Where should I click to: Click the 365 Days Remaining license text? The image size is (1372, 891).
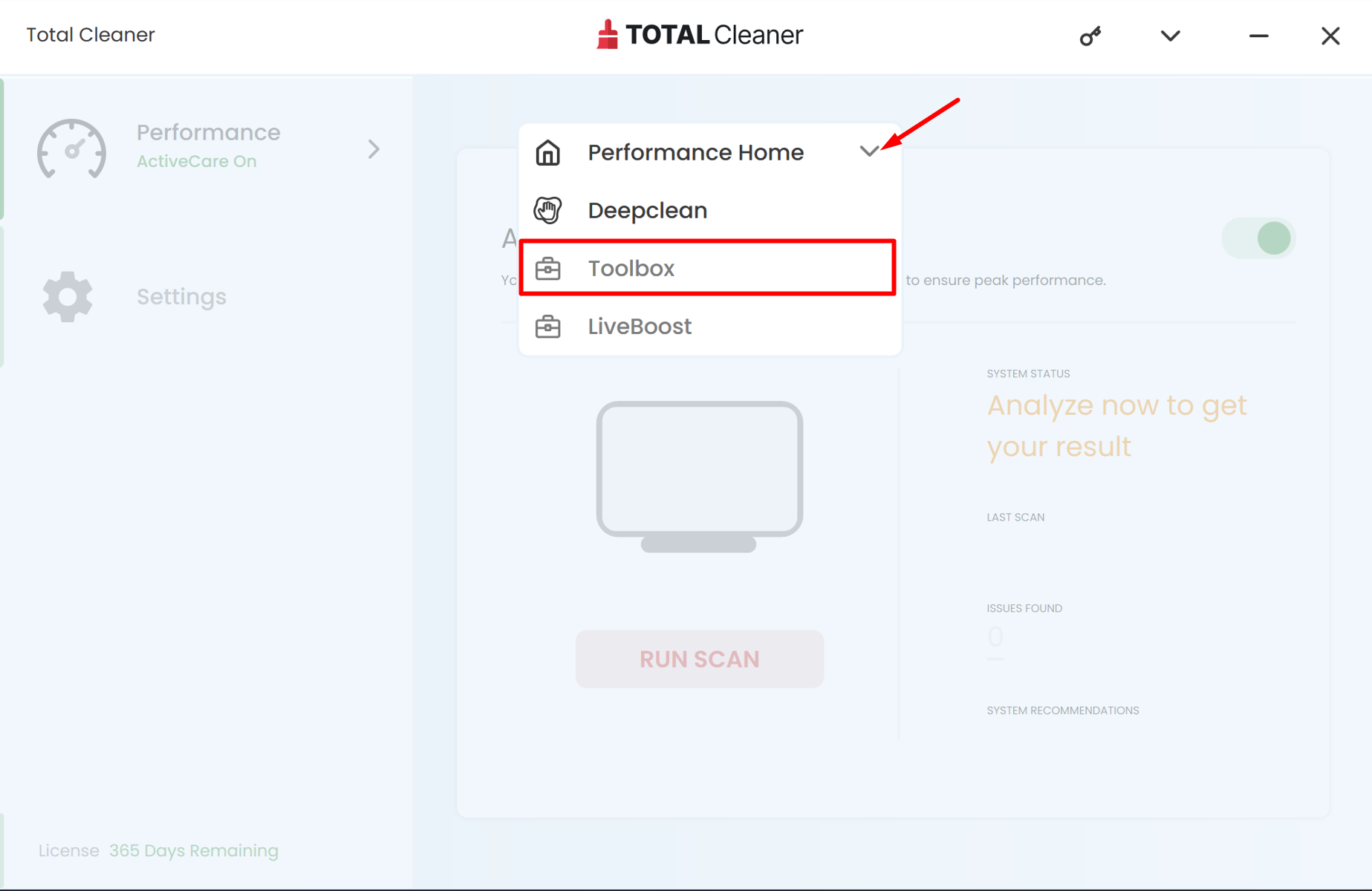[194, 850]
